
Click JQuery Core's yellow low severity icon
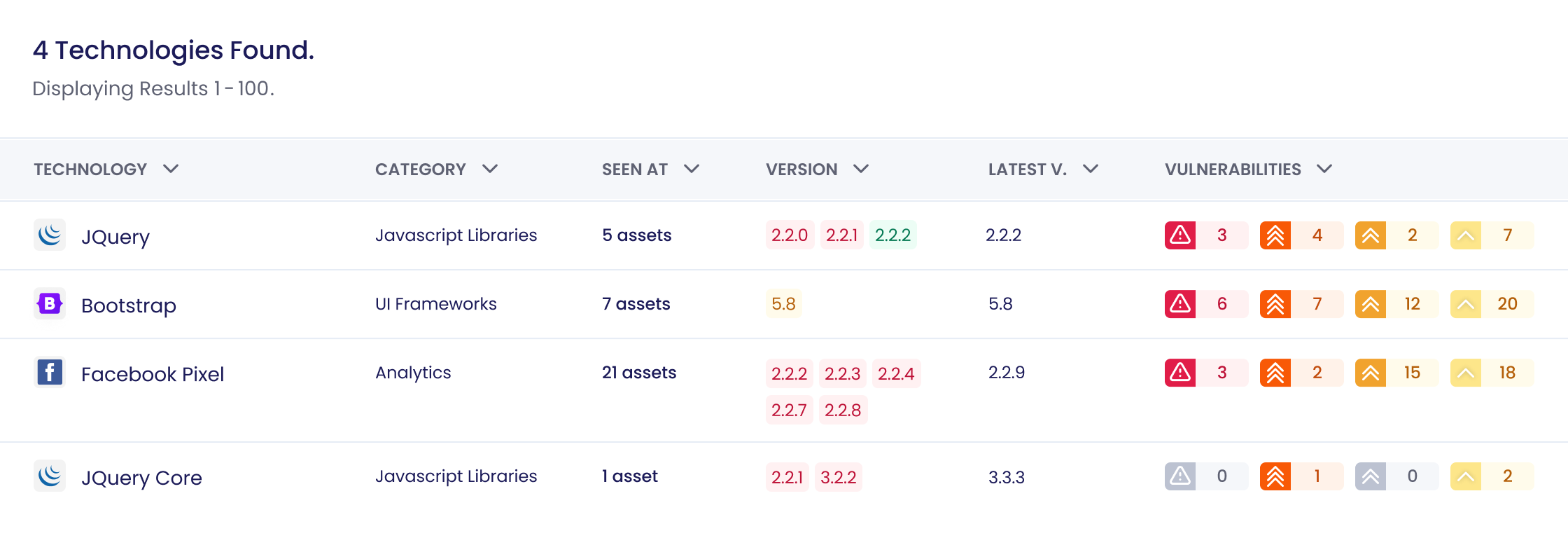1466,476
